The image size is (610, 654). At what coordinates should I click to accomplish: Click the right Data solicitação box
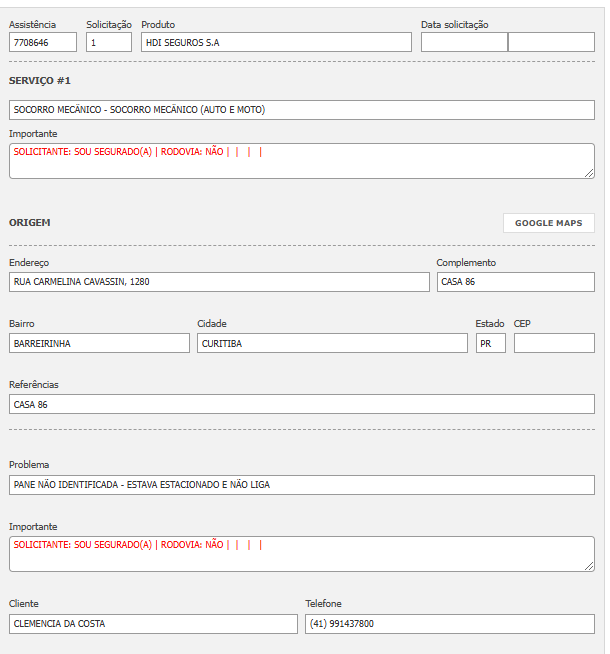click(551, 42)
